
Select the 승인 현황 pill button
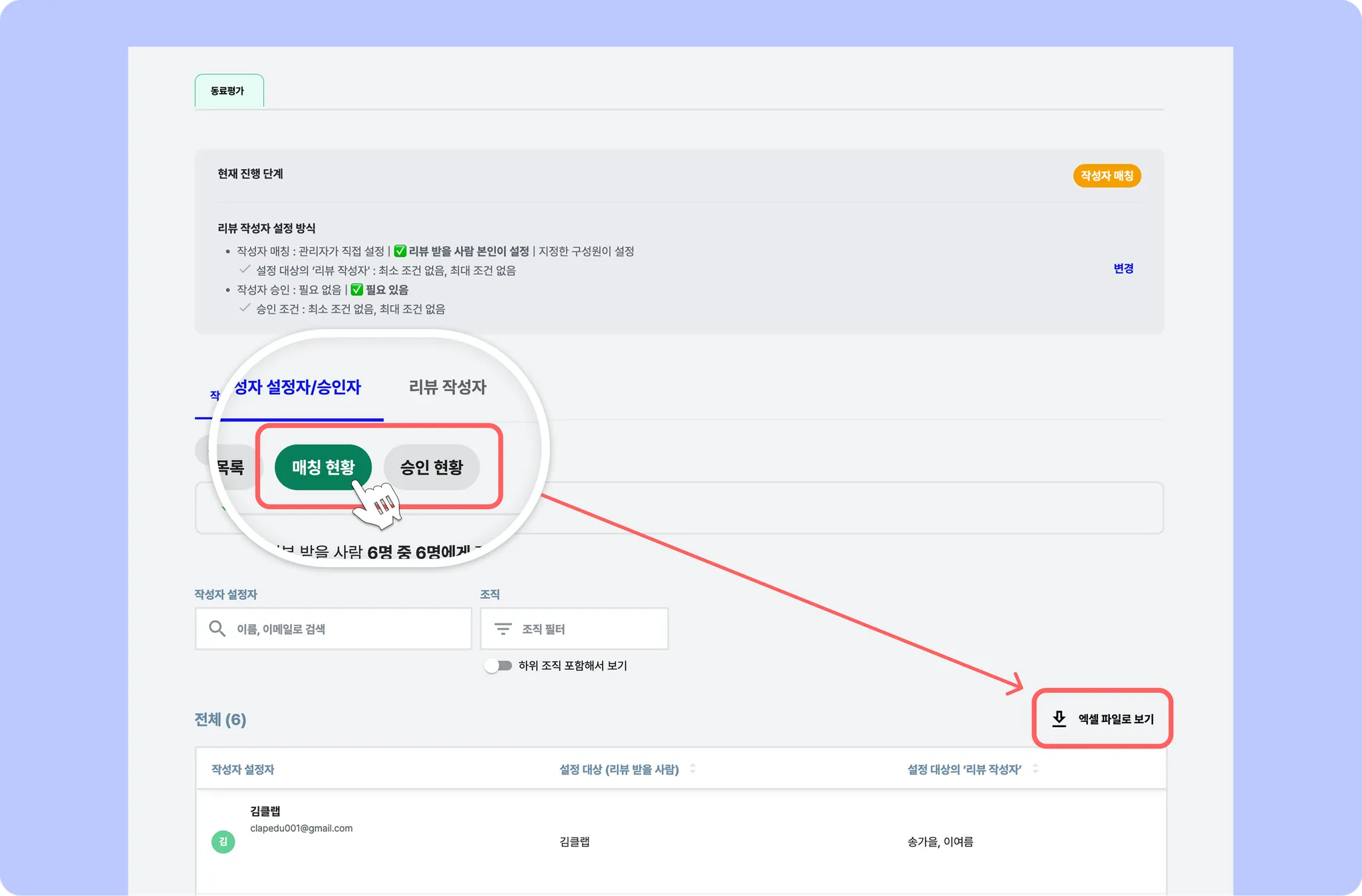point(432,467)
